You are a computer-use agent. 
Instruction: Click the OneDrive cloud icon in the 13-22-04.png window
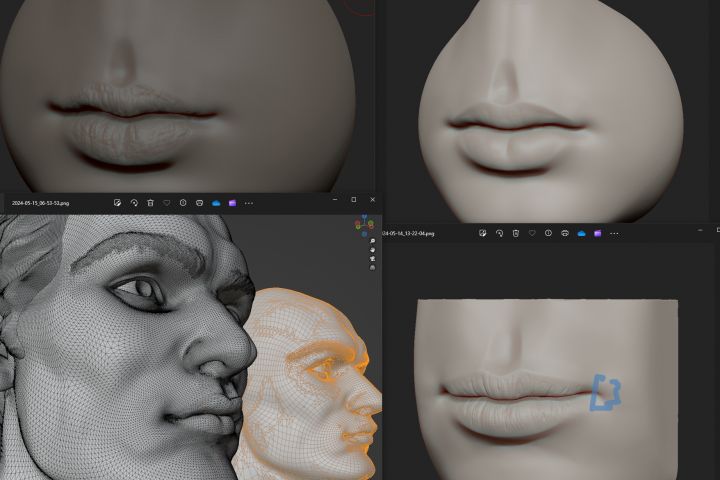[x=581, y=233]
